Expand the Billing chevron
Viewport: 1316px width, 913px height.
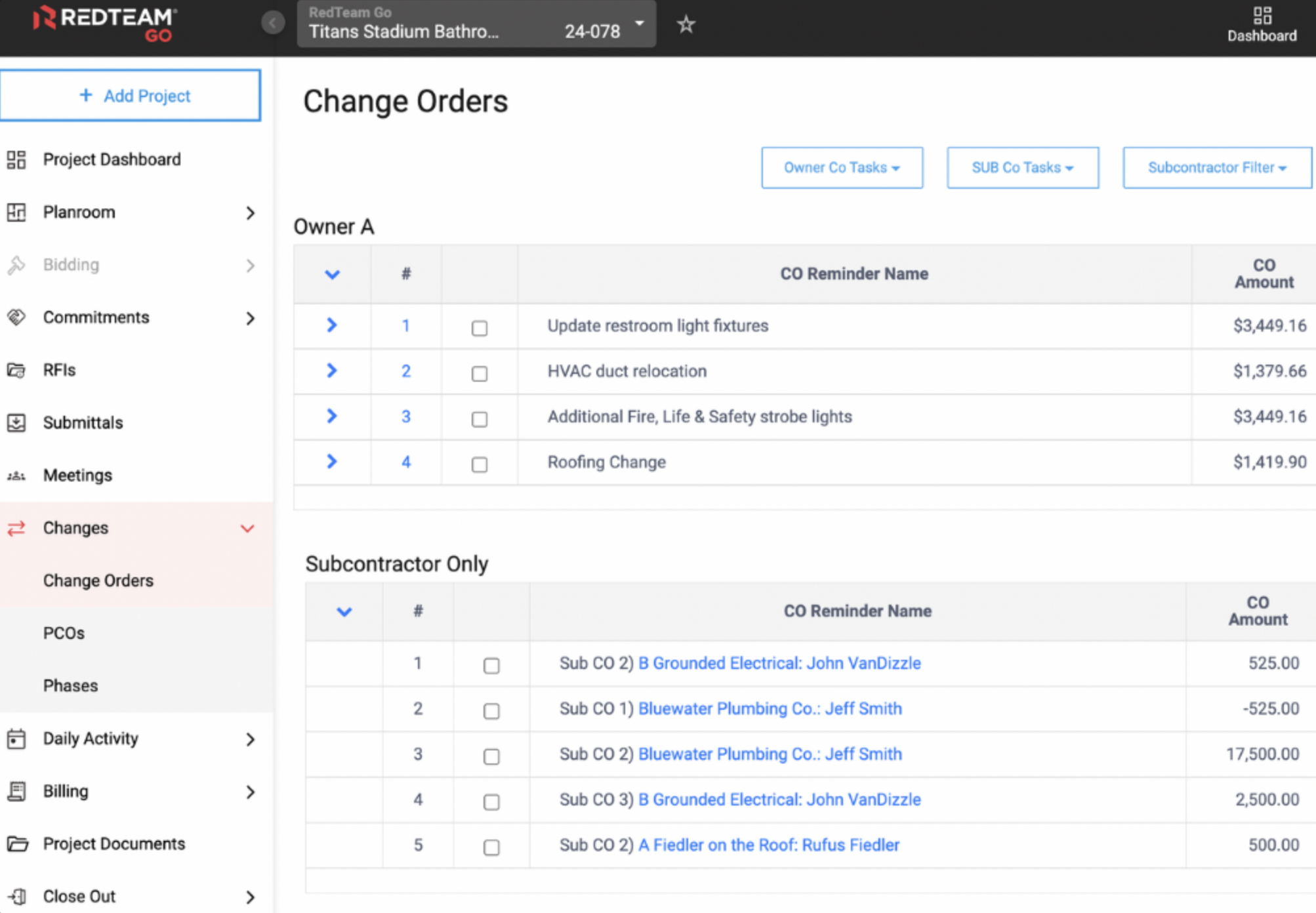(250, 792)
